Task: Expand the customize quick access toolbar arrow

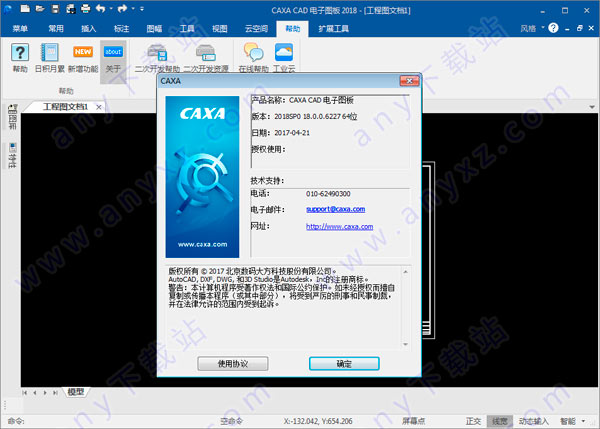Action: point(142,8)
